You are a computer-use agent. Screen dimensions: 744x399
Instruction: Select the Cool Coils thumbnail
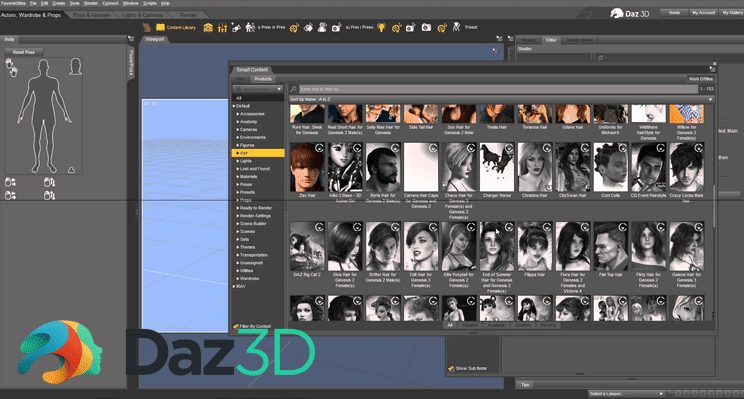point(611,167)
